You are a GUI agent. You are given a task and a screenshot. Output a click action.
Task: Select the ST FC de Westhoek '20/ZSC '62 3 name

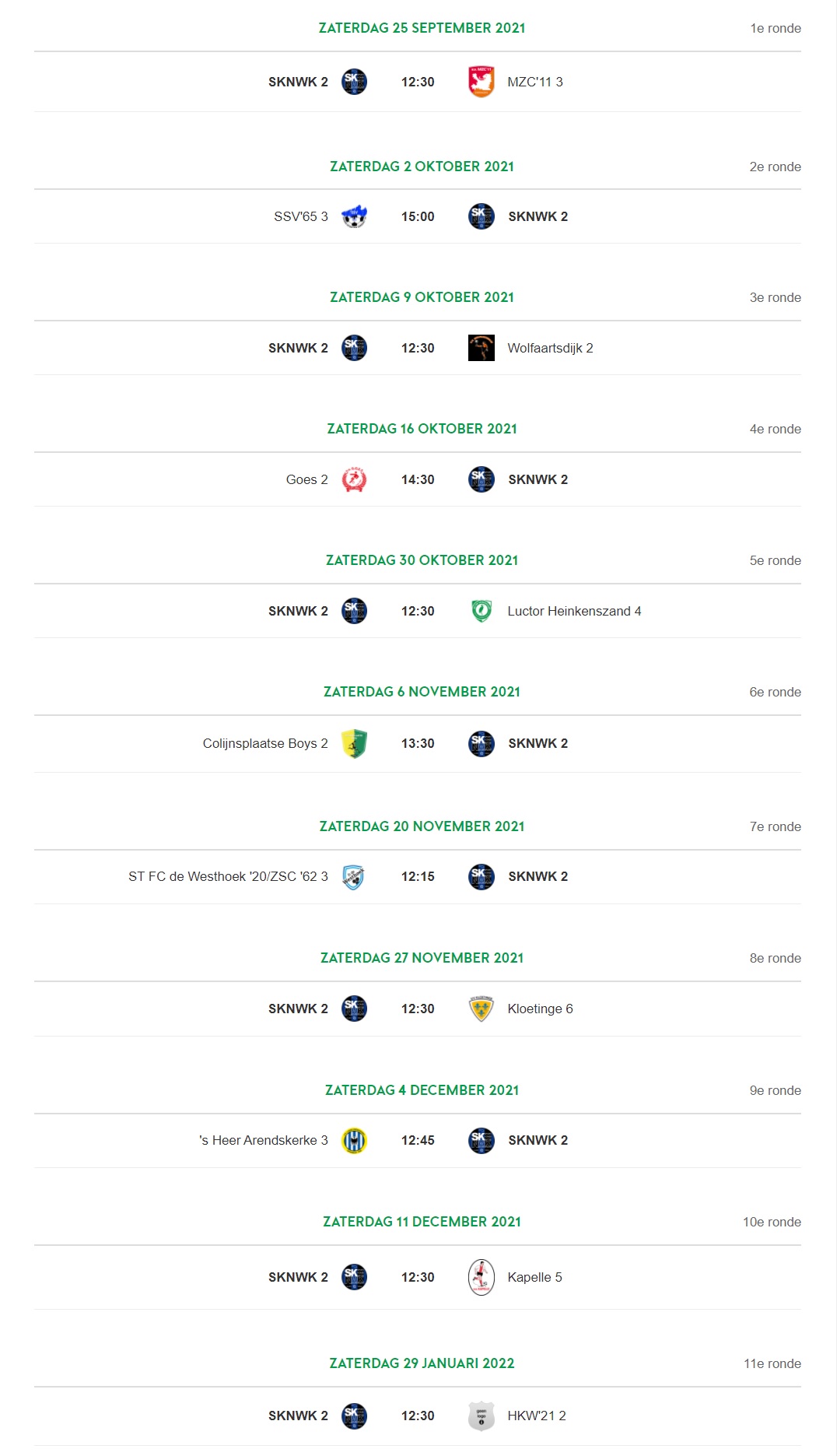pos(228,876)
